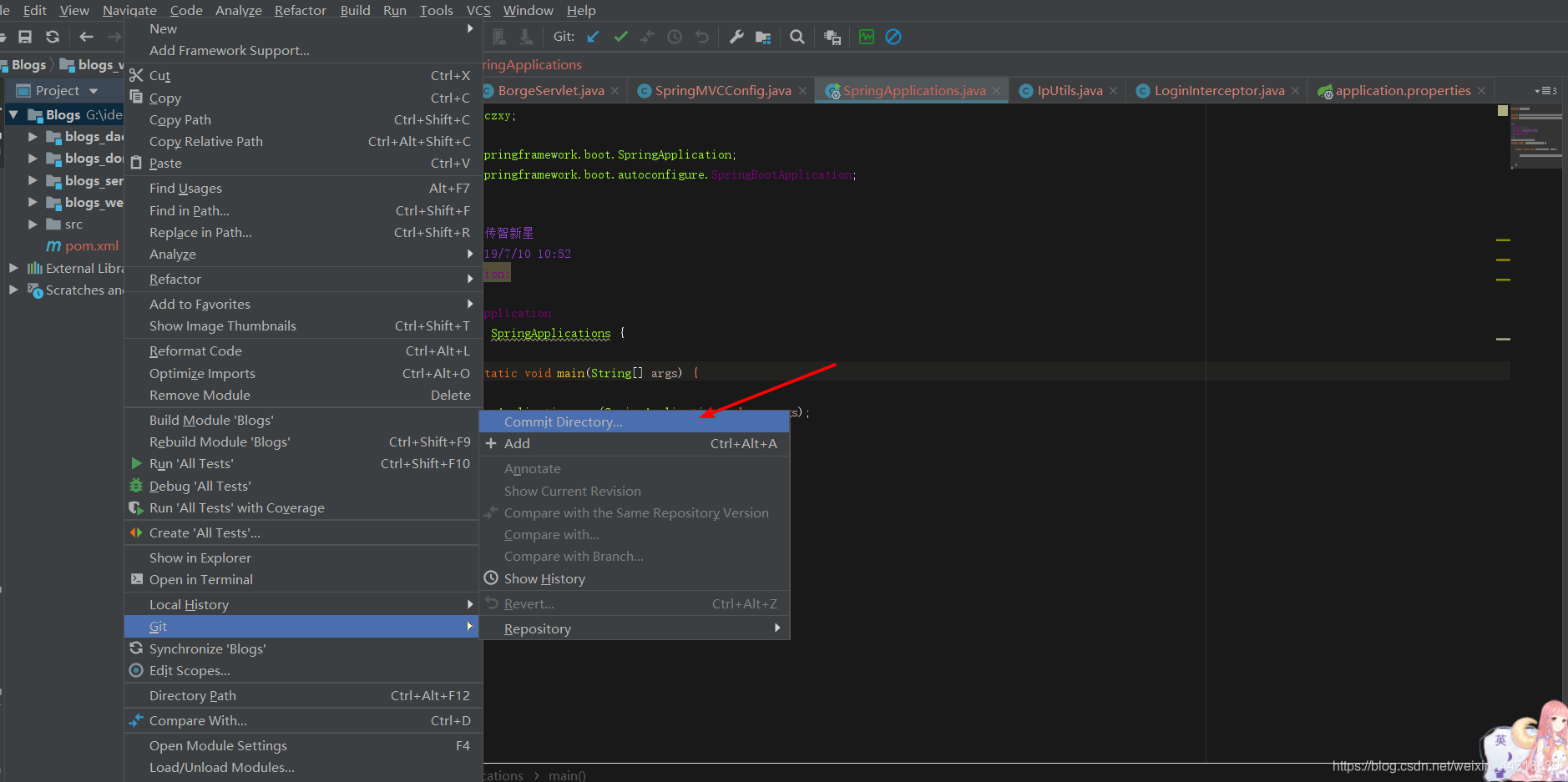Screen dimensions: 1568x782
Task: Click the Save All toolbar icon
Action: 25,37
